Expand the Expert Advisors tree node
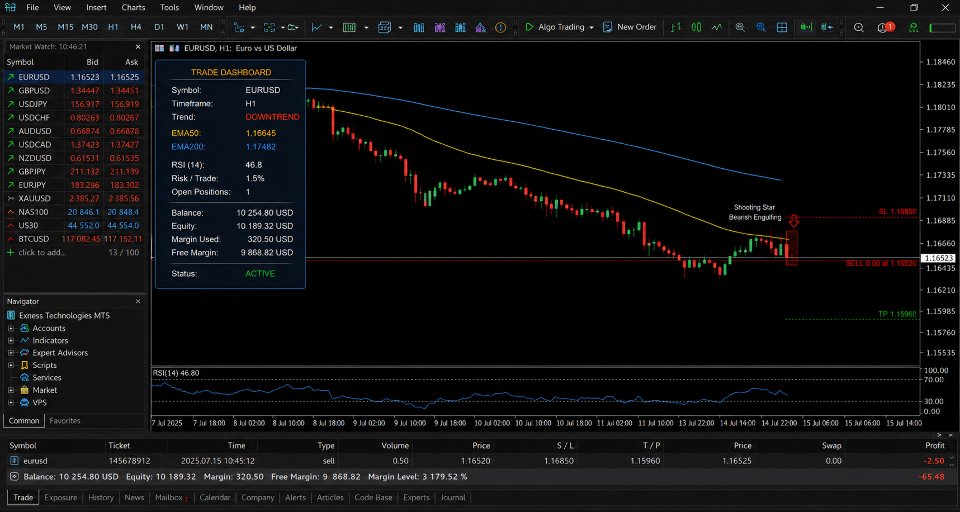The image size is (960, 512). click(x=10, y=353)
